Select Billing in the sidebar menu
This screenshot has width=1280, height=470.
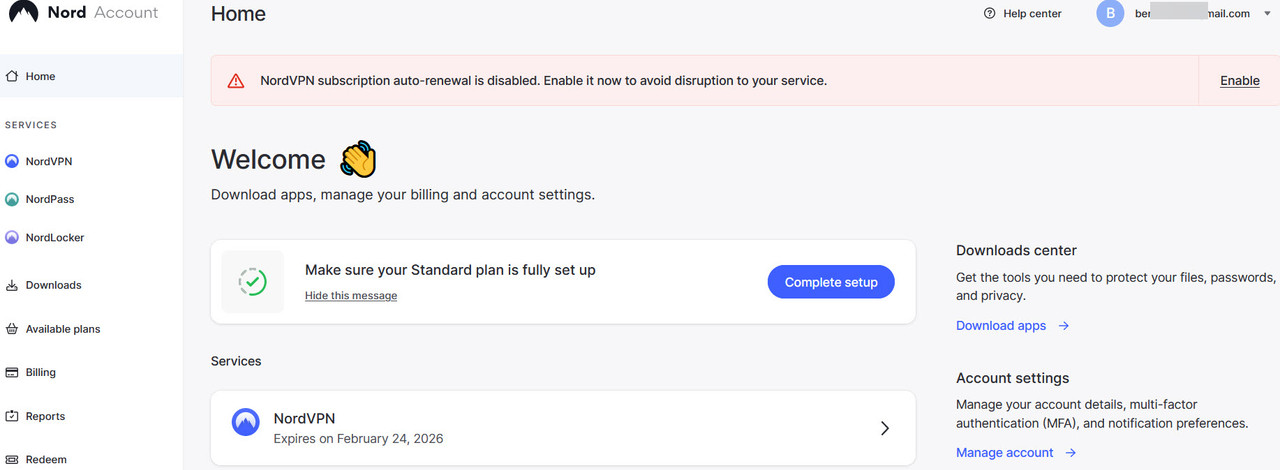pos(41,373)
